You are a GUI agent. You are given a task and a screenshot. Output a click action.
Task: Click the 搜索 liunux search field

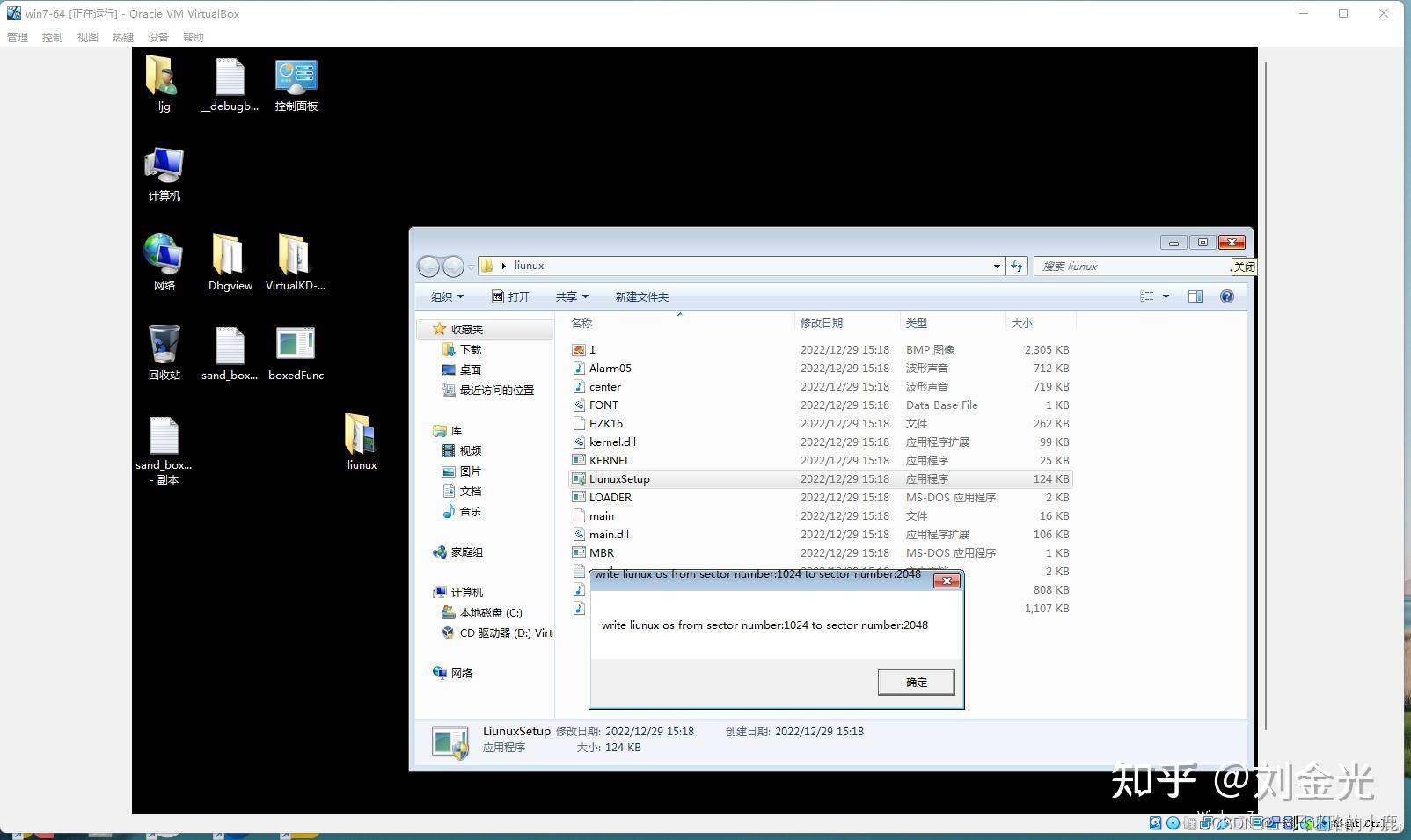pos(1134,266)
